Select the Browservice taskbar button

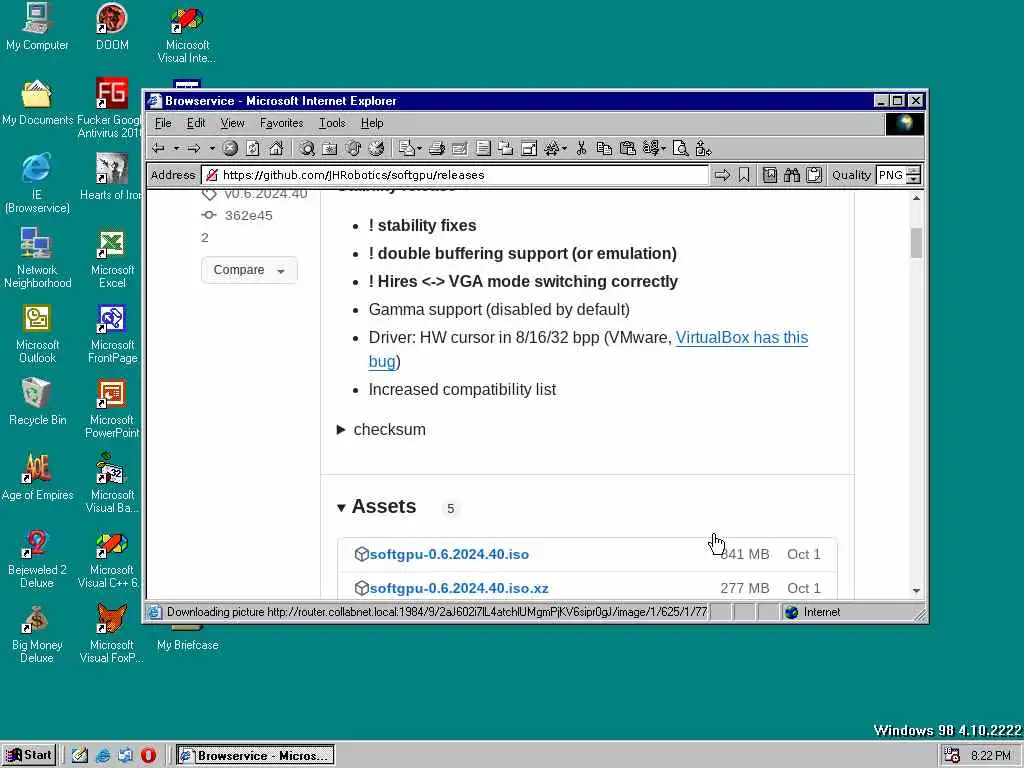pos(255,756)
